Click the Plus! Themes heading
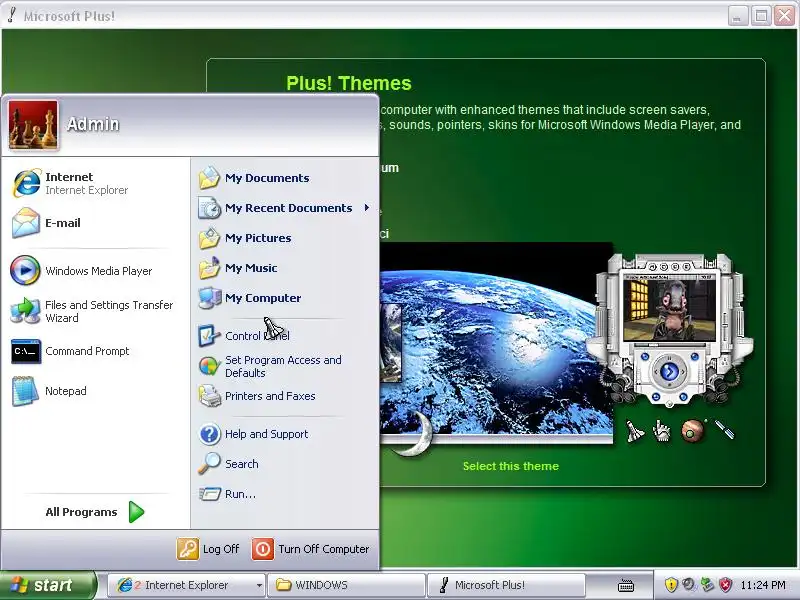 tap(349, 83)
